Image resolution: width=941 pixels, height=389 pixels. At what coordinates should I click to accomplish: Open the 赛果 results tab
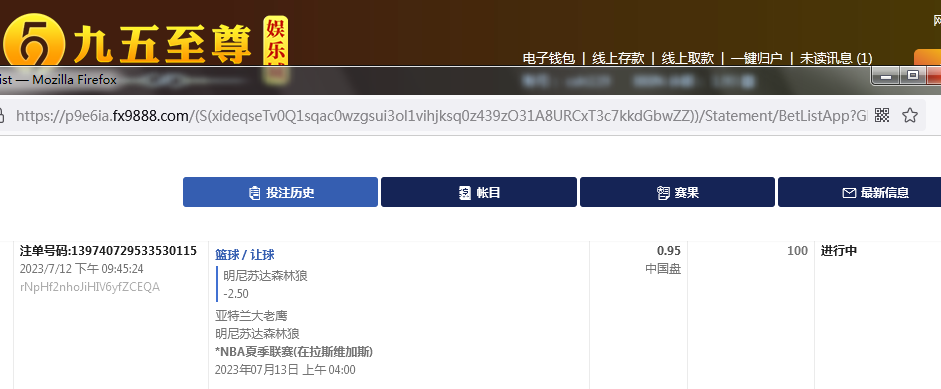tap(677, 192)
